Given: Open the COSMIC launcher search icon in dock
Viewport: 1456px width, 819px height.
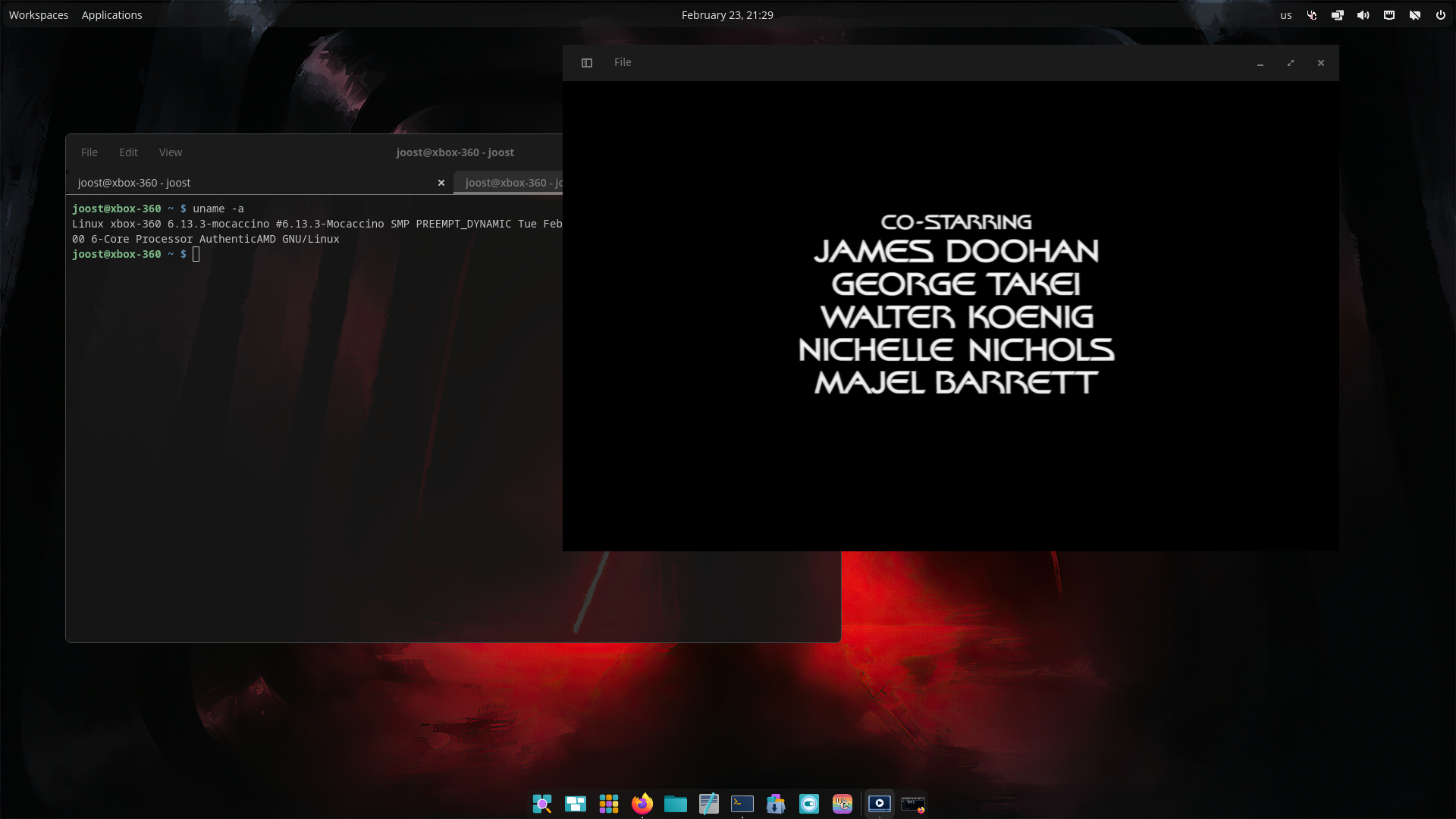Looking at the screenshot, I should pyautogui.click(x=541, y=804).
